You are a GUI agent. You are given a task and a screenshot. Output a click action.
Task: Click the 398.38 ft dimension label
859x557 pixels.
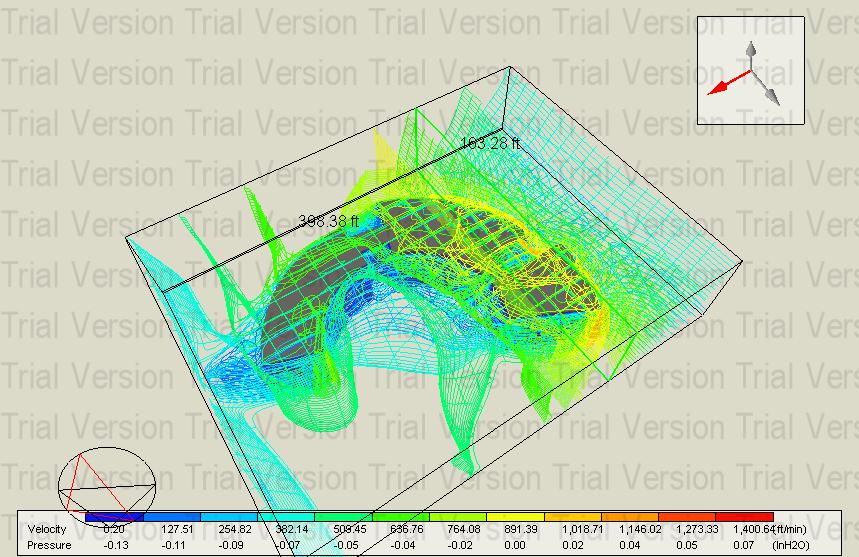click(x=329, y=221)
